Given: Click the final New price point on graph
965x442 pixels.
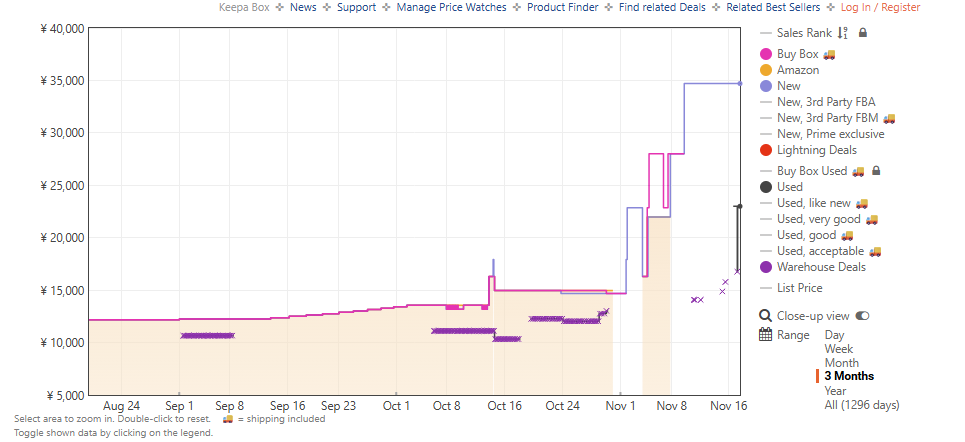Looking at the screenshot, I should point(739,84).
